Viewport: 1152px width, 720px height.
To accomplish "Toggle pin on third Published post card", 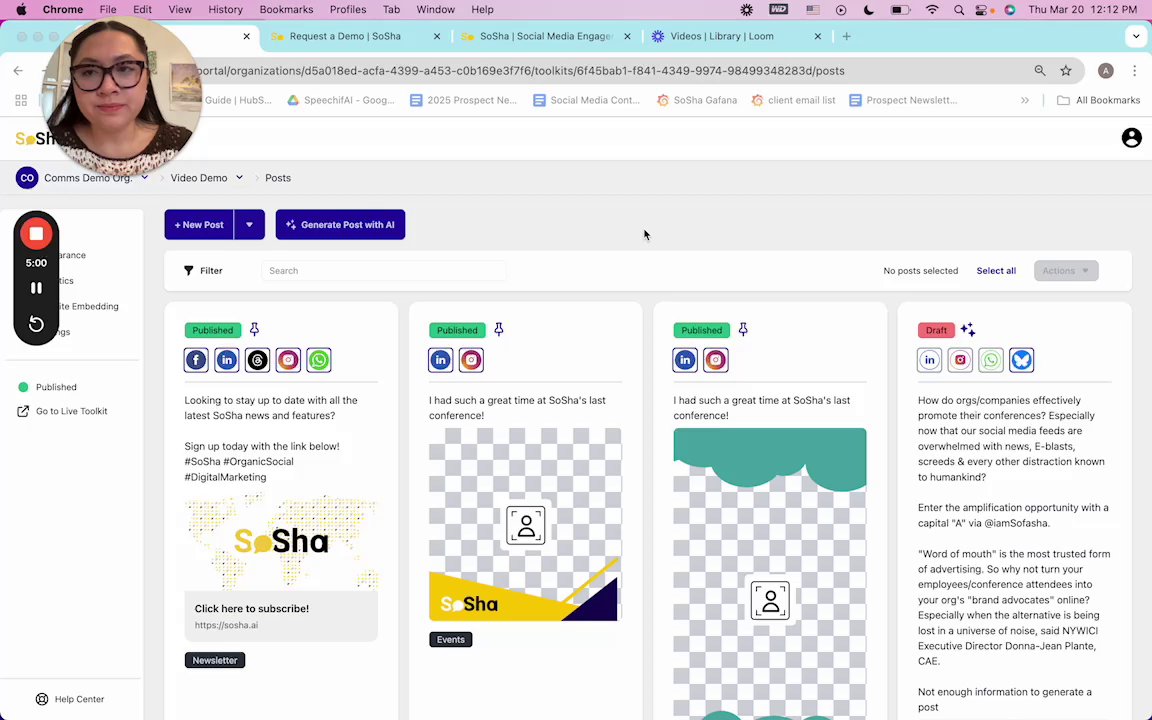I will 743,329.
